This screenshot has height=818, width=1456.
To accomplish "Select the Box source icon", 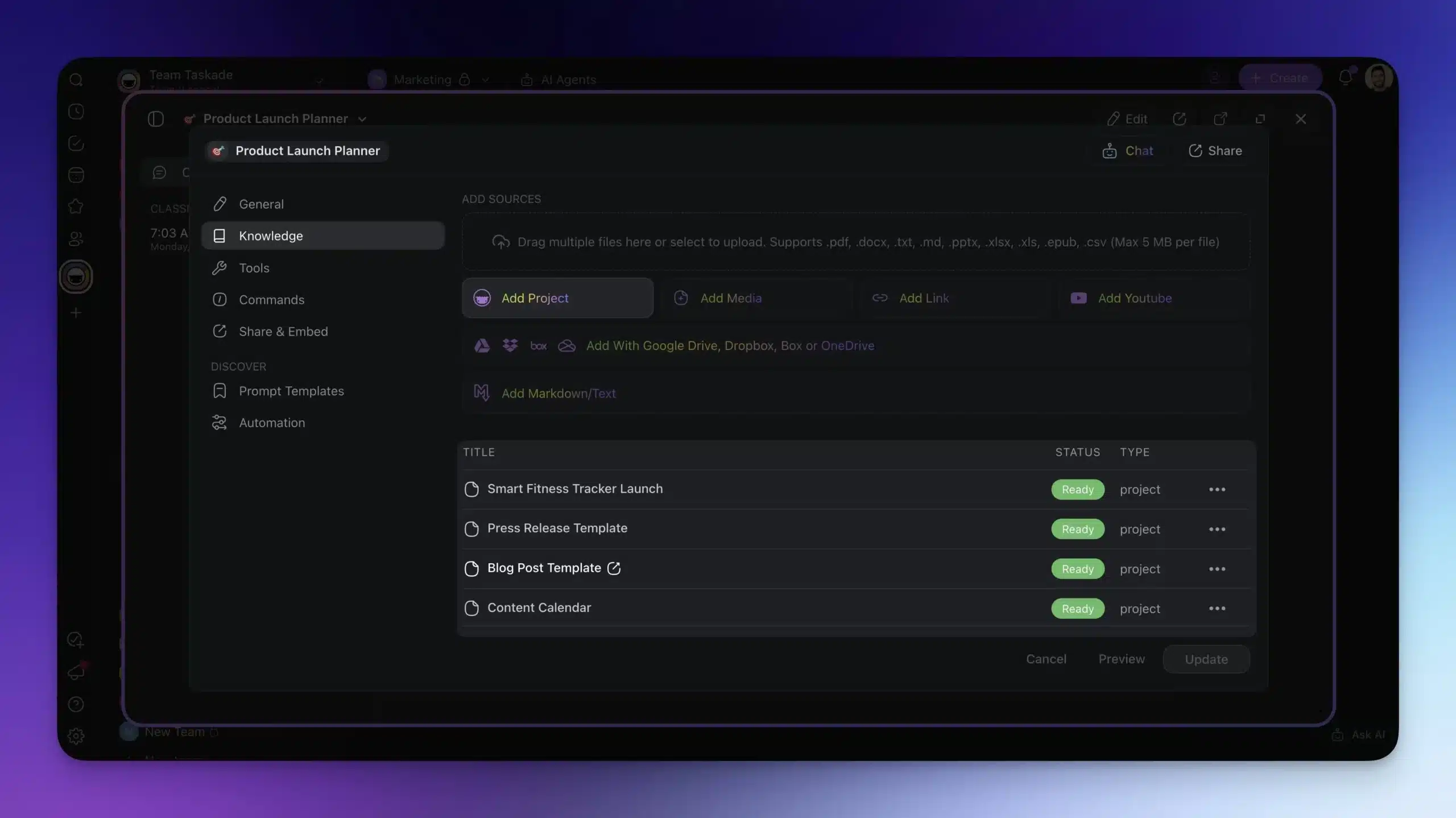I will point(537,345).
